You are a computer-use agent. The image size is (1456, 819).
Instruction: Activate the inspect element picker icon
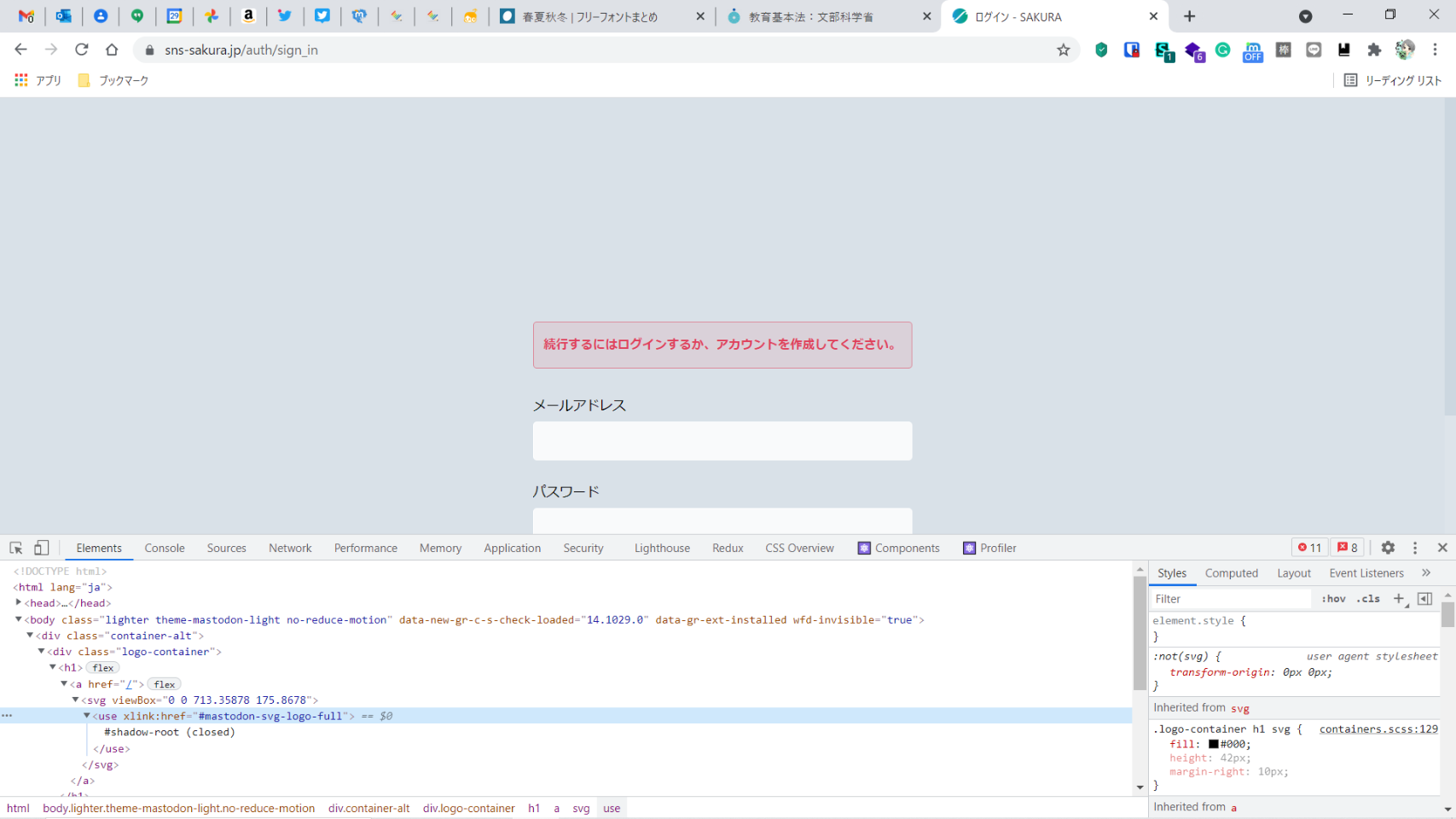coord(16,548)
